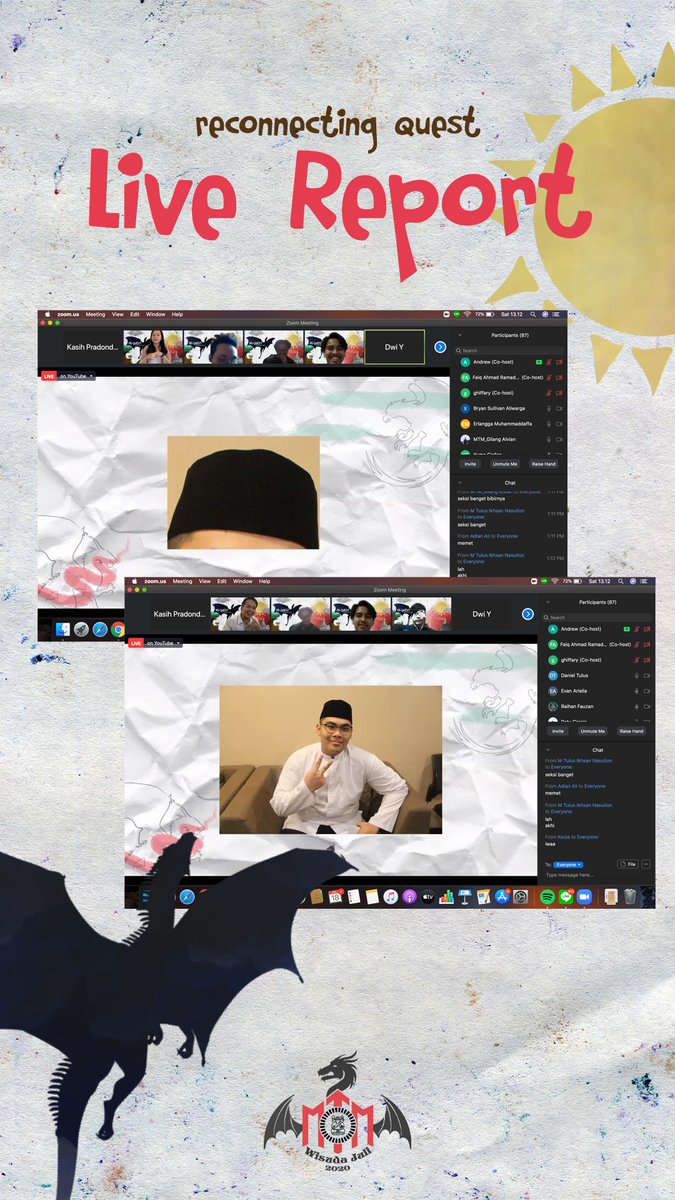Click Andrew's avatar in front participants list

553,629
